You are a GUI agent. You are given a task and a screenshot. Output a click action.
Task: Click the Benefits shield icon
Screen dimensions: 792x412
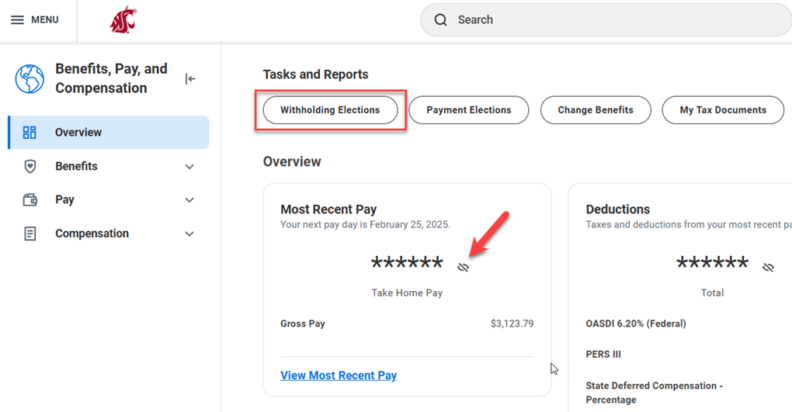tap(29, 166)
